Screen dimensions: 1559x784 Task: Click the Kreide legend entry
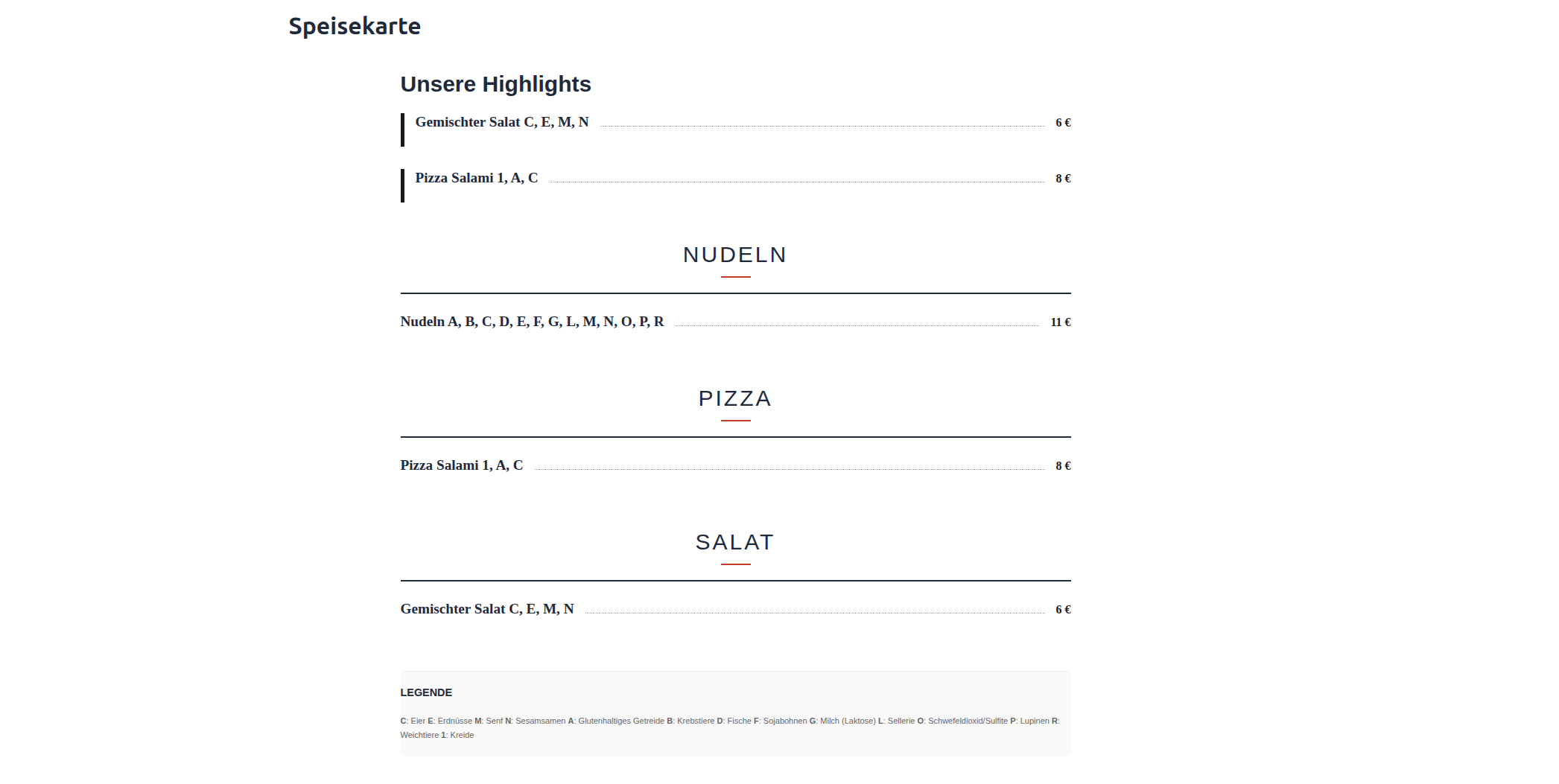(x=461, y=735)
